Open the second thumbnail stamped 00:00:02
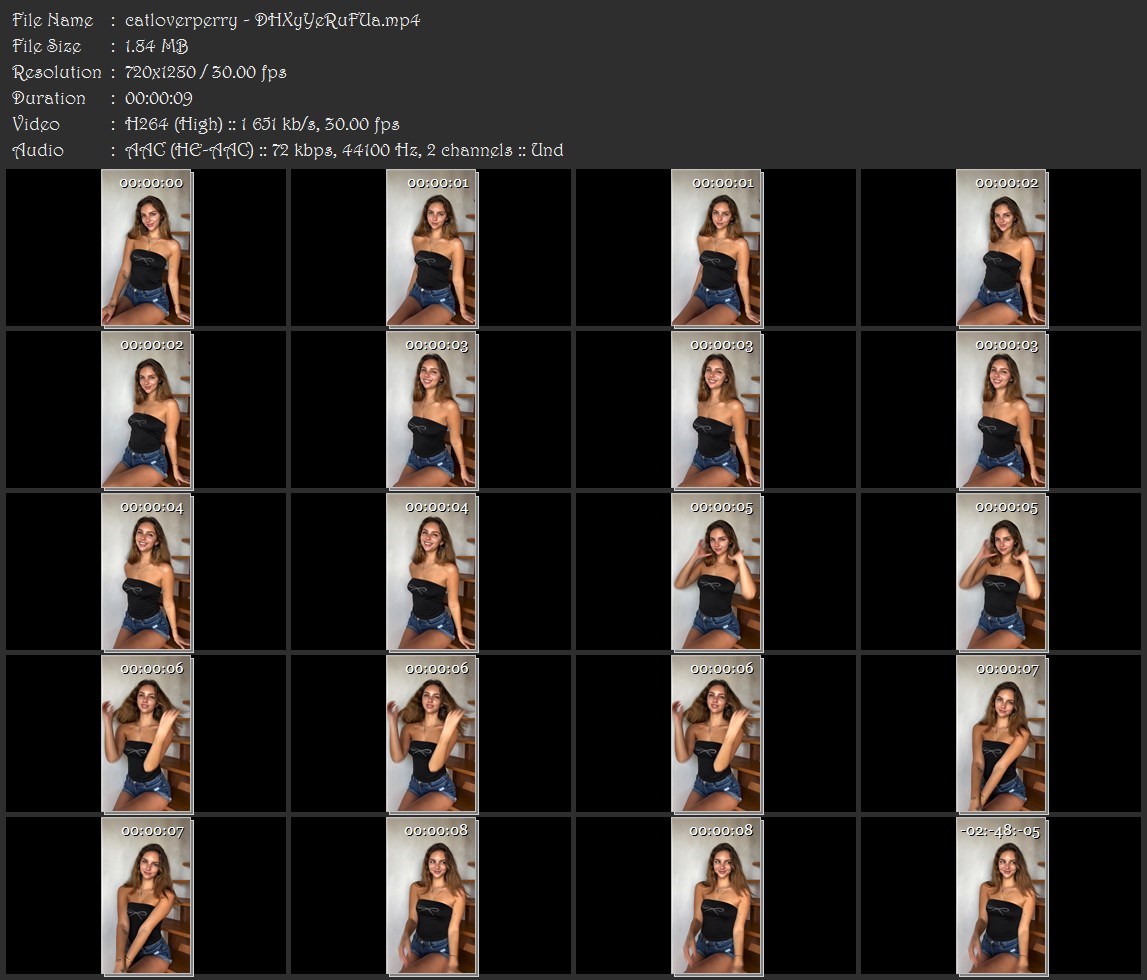Image resolution: width=1147 pixels, height=980 pixels. click(146, 410)
